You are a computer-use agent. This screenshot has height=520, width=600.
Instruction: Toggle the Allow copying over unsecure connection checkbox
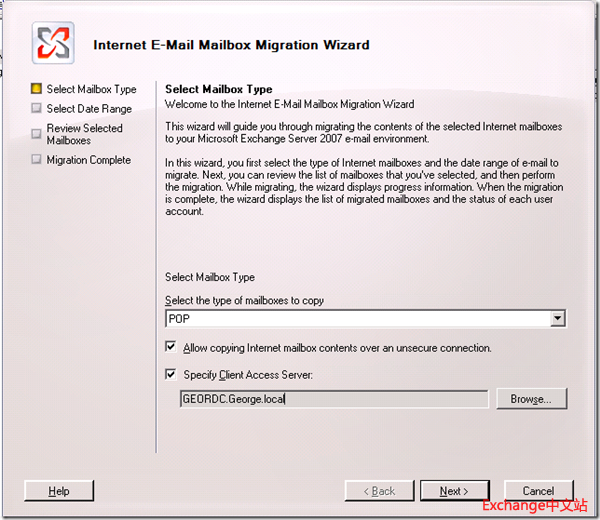point(172,348)
